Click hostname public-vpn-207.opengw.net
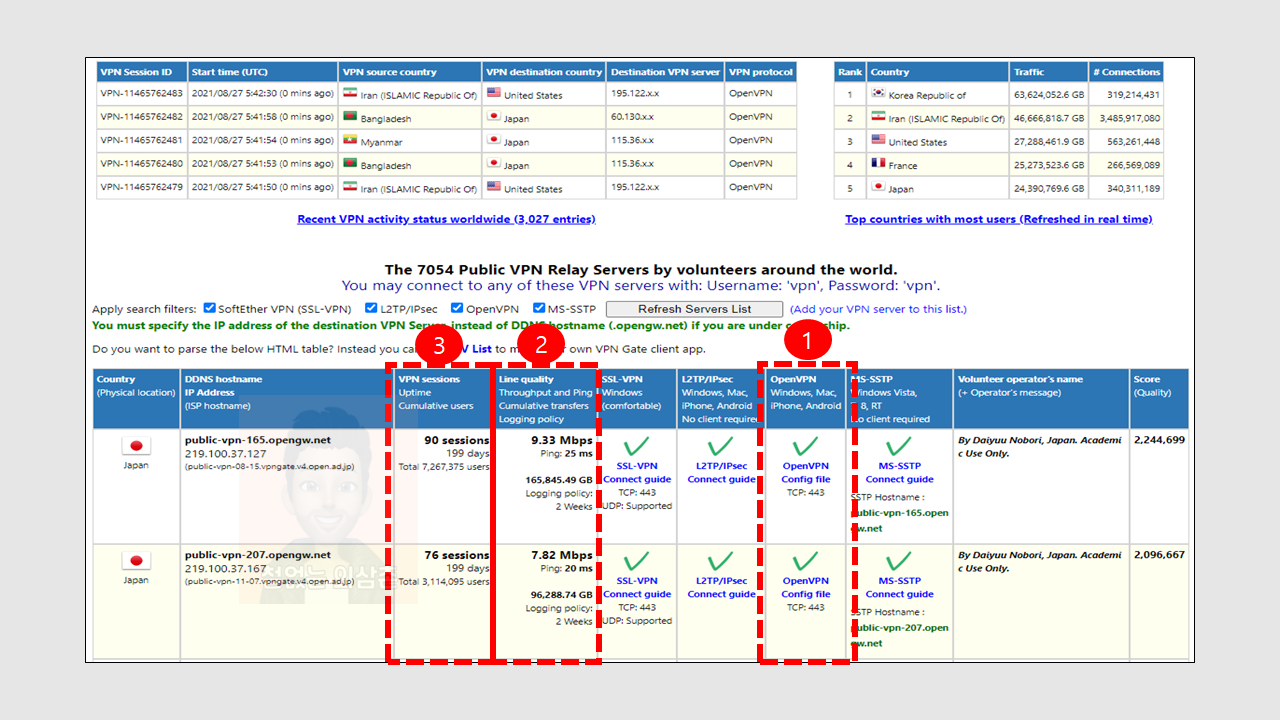The width and height of the screenshot is (1280, 720). [257, 555]
